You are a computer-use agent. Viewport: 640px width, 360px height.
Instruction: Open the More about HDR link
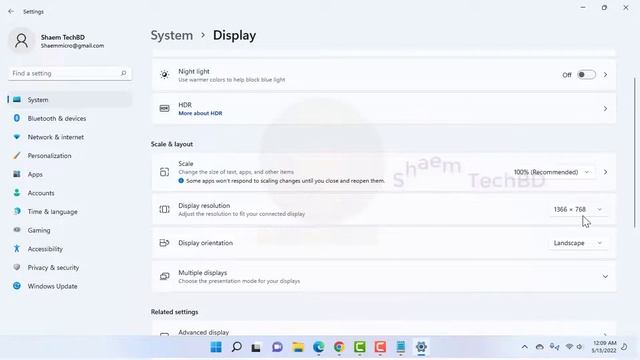tap(200, 113)
